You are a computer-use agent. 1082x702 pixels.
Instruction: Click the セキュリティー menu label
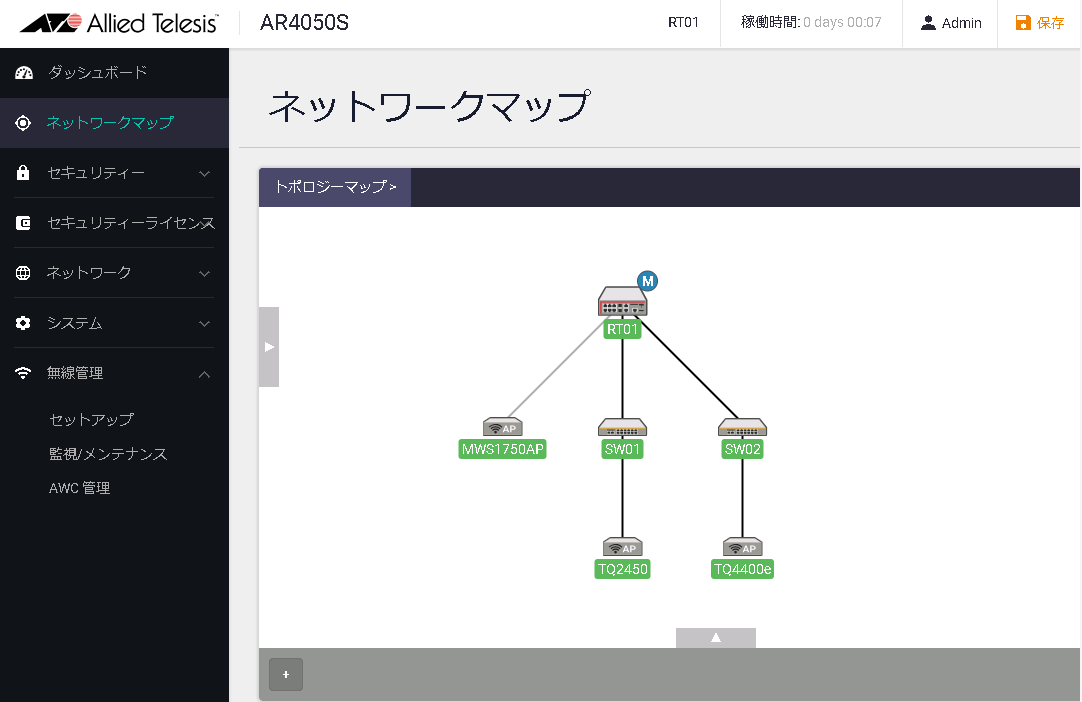[96, 173]
